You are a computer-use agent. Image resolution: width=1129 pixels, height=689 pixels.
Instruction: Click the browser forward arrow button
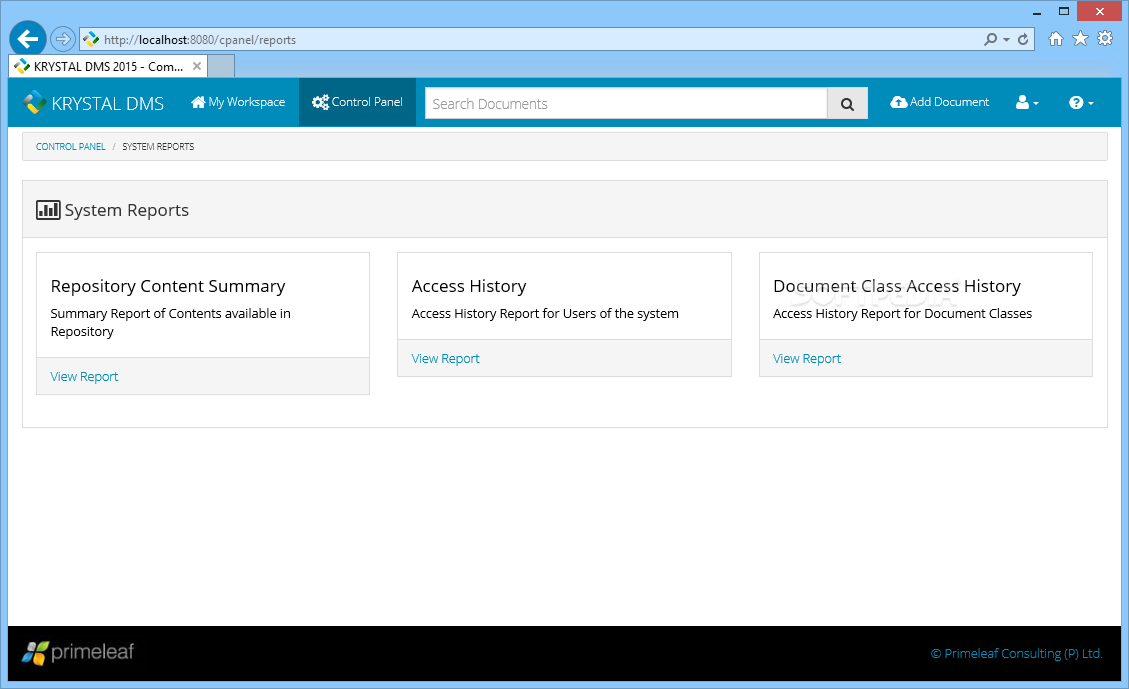coord(63,39)
